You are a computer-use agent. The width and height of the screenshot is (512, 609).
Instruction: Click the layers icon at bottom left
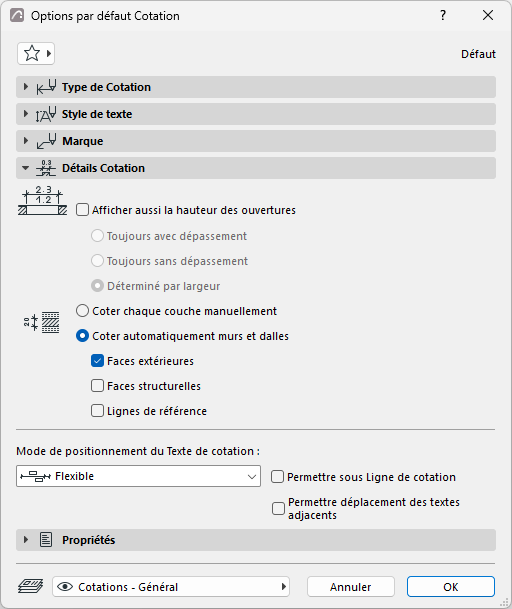click(x=30, y=586)
